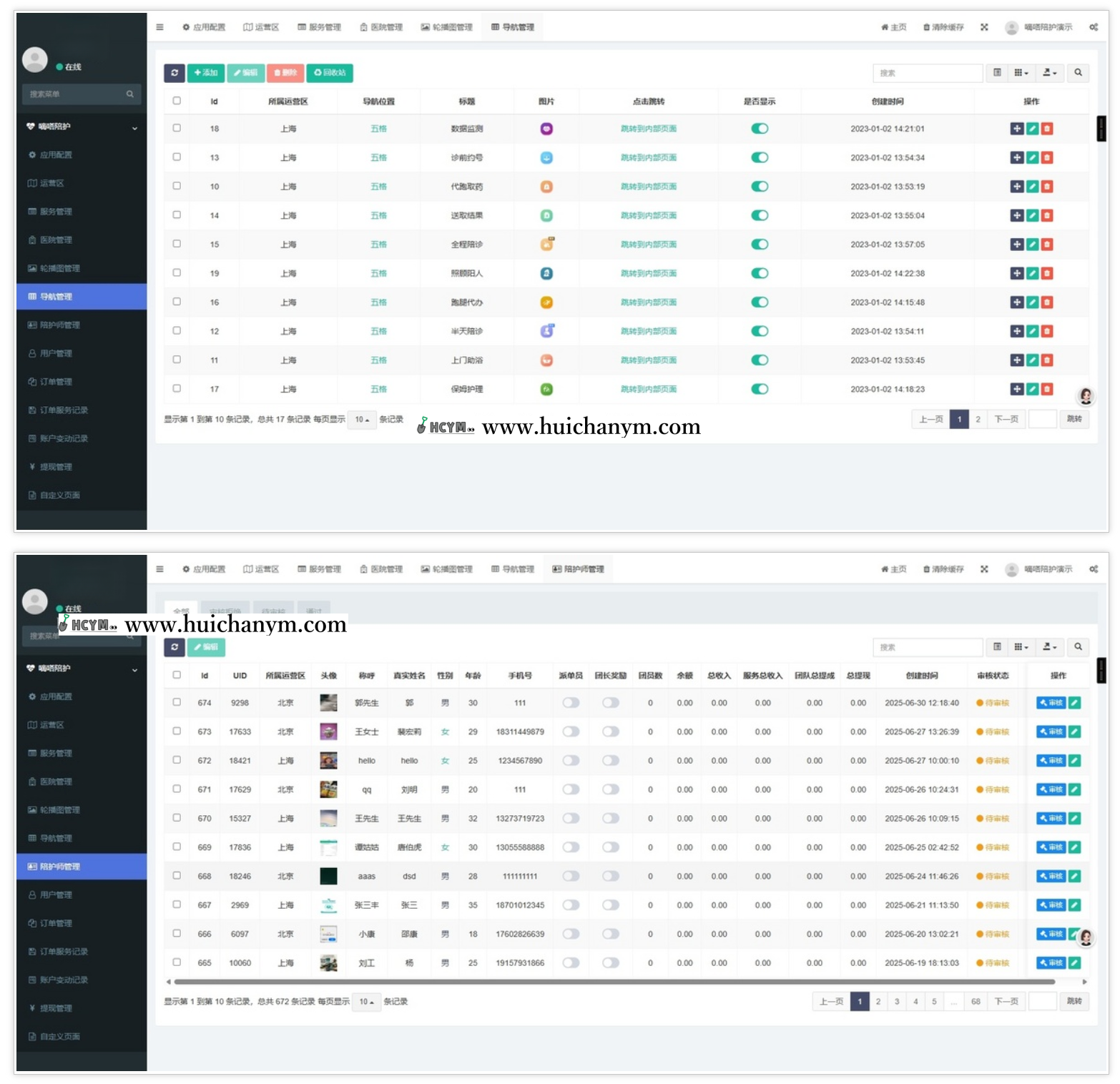Image resolution: width=1120 pixels, height=1084 pixels.
Task: Open the 回收站 recycle bin
Action: coord(330,73)
